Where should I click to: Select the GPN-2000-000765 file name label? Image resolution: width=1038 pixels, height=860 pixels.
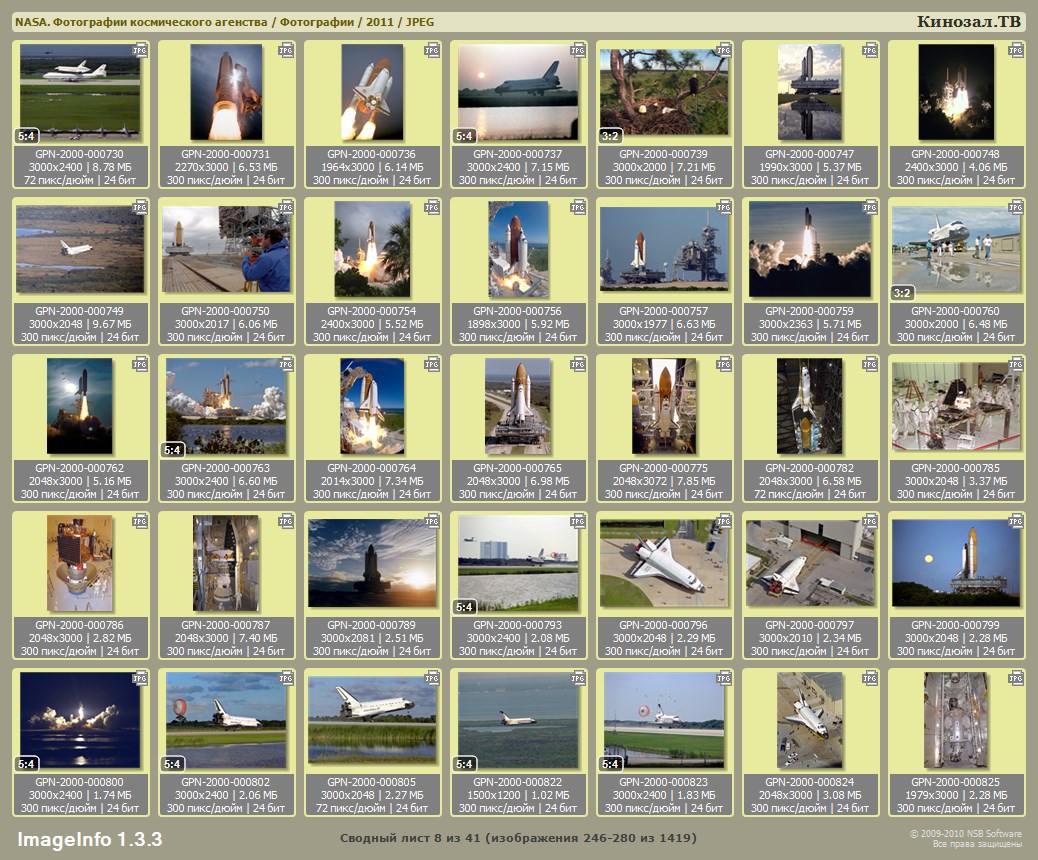[x=518, y=468]
